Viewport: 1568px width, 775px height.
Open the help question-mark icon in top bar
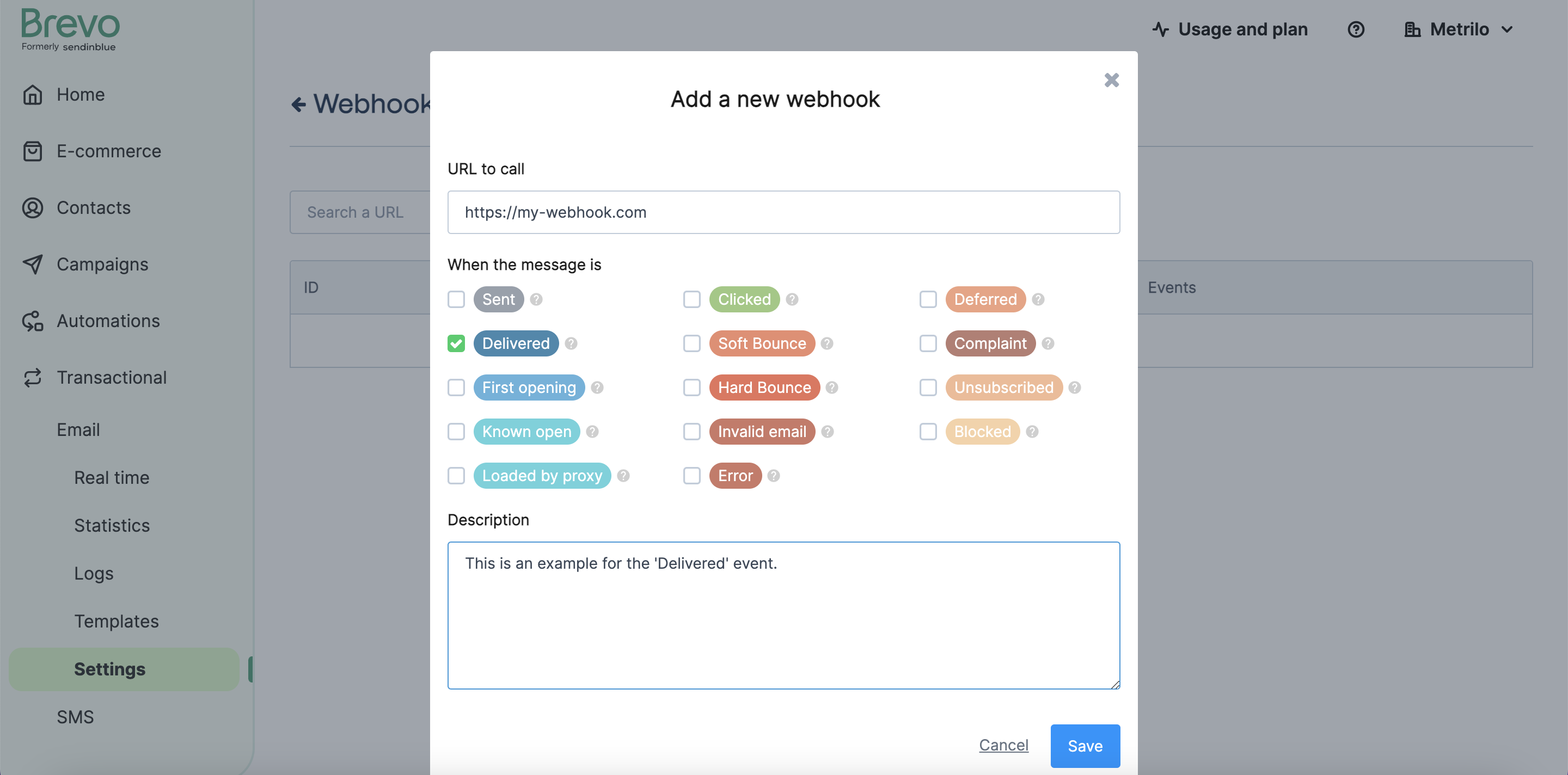point(1356,29)
